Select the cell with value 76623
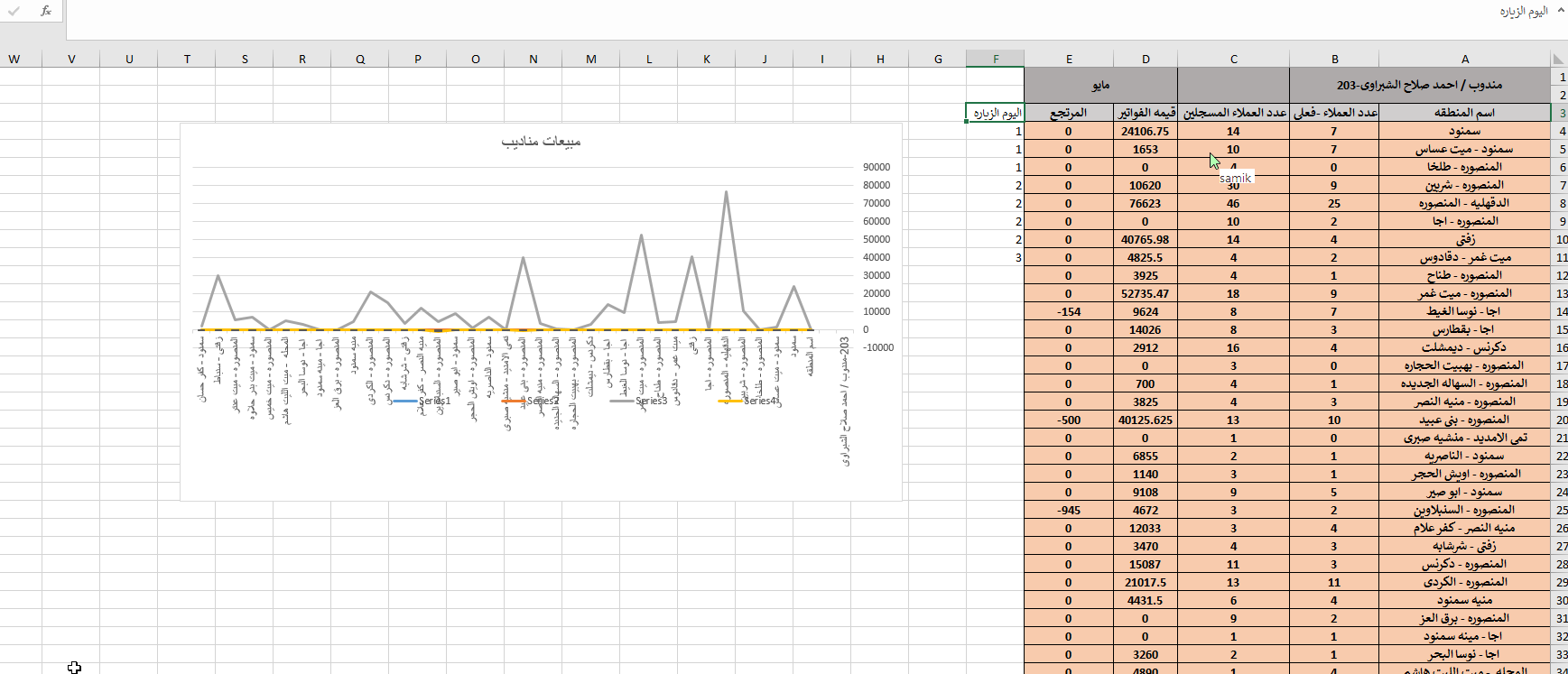The width and height of the screenshot is (1568, 674). (x=1146, y=203)
